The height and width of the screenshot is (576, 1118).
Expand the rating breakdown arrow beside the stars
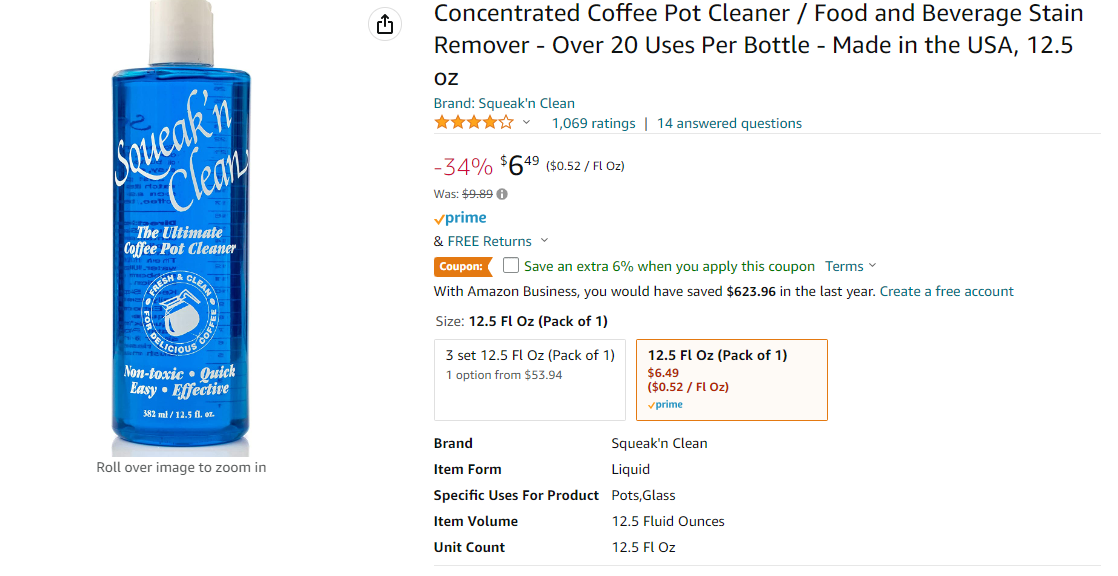click(x=527, y=123)
